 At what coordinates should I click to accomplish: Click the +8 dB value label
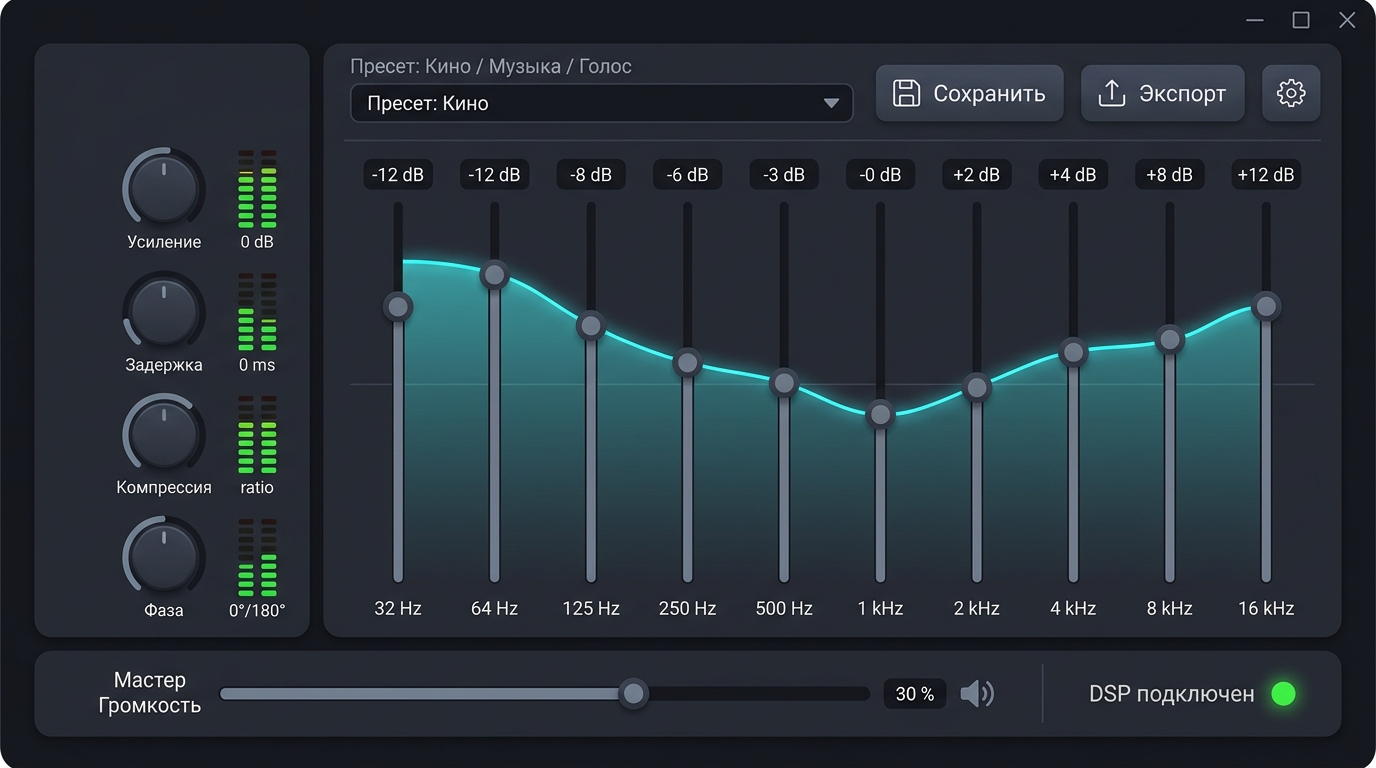[x=1170, y=175]
